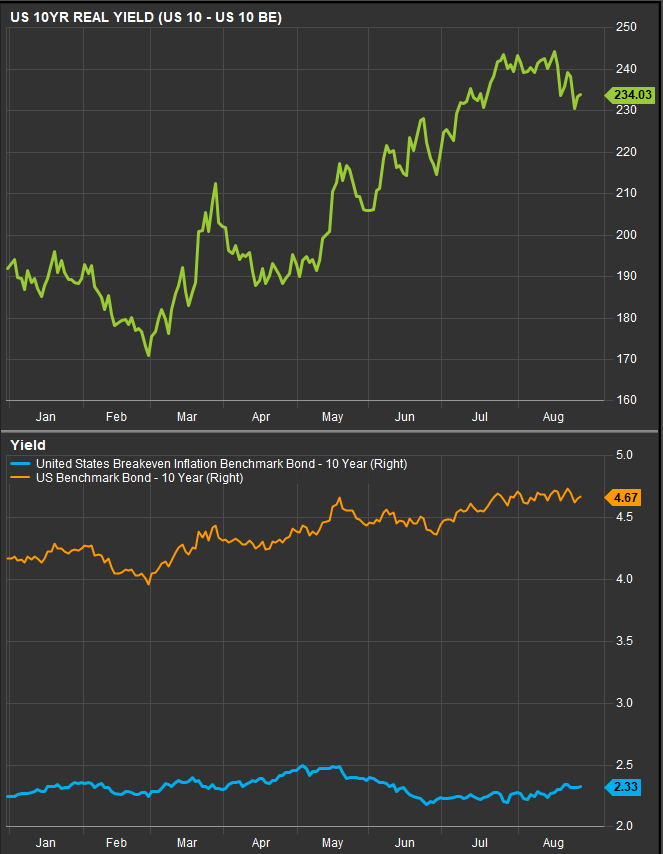The height and width of the screenshot is (854, 663).
Task: Click the 4.5 axis label on Yield chart
Action: click(x=624, y=517)
